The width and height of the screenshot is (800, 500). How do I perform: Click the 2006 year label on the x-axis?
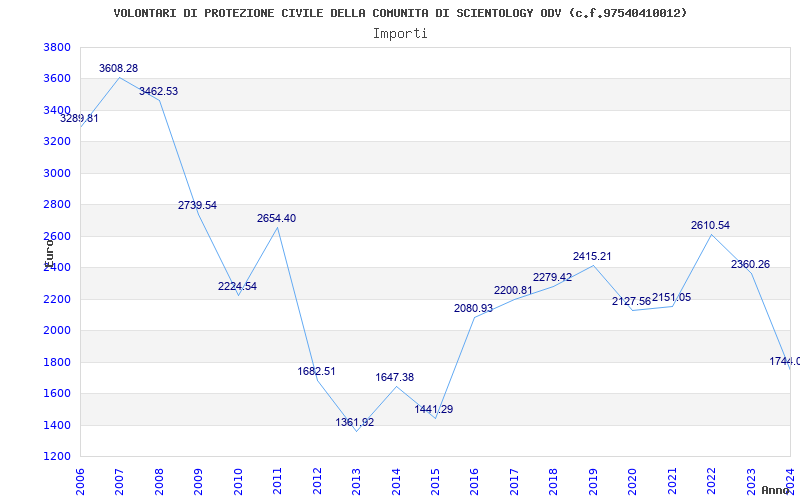point(80,482)
